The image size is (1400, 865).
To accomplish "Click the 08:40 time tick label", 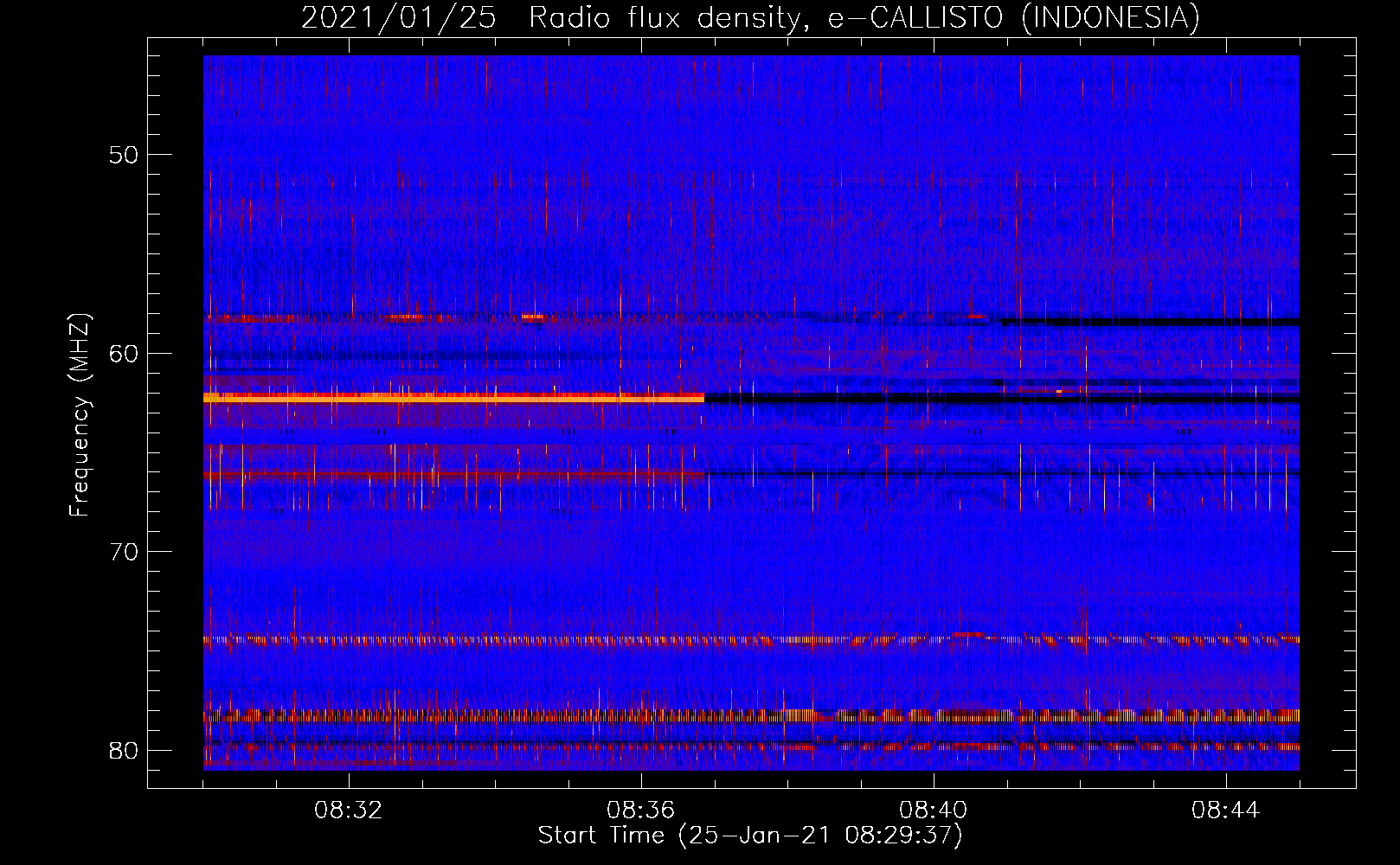I will [x=934, y=811].
